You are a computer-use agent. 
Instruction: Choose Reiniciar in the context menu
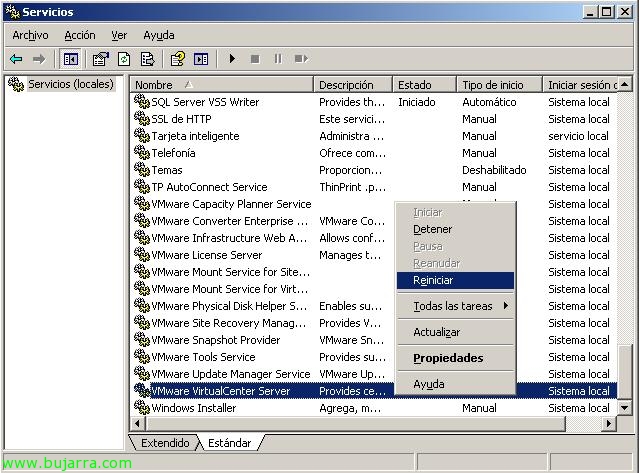click(x=455, y=280)
